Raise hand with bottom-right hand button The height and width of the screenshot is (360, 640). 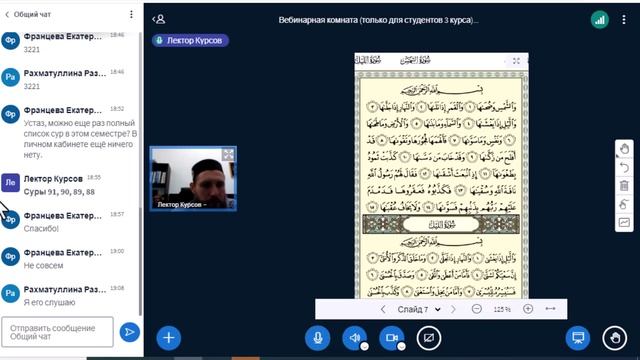[x=615, y=338]
